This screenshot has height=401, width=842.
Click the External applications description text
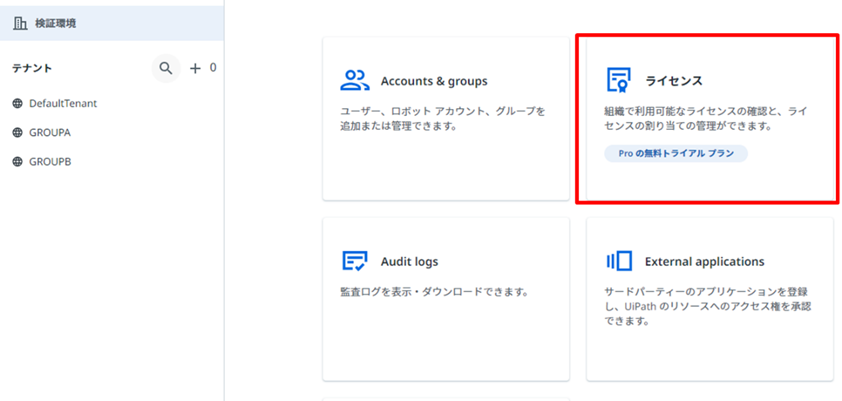click(707, 307)
